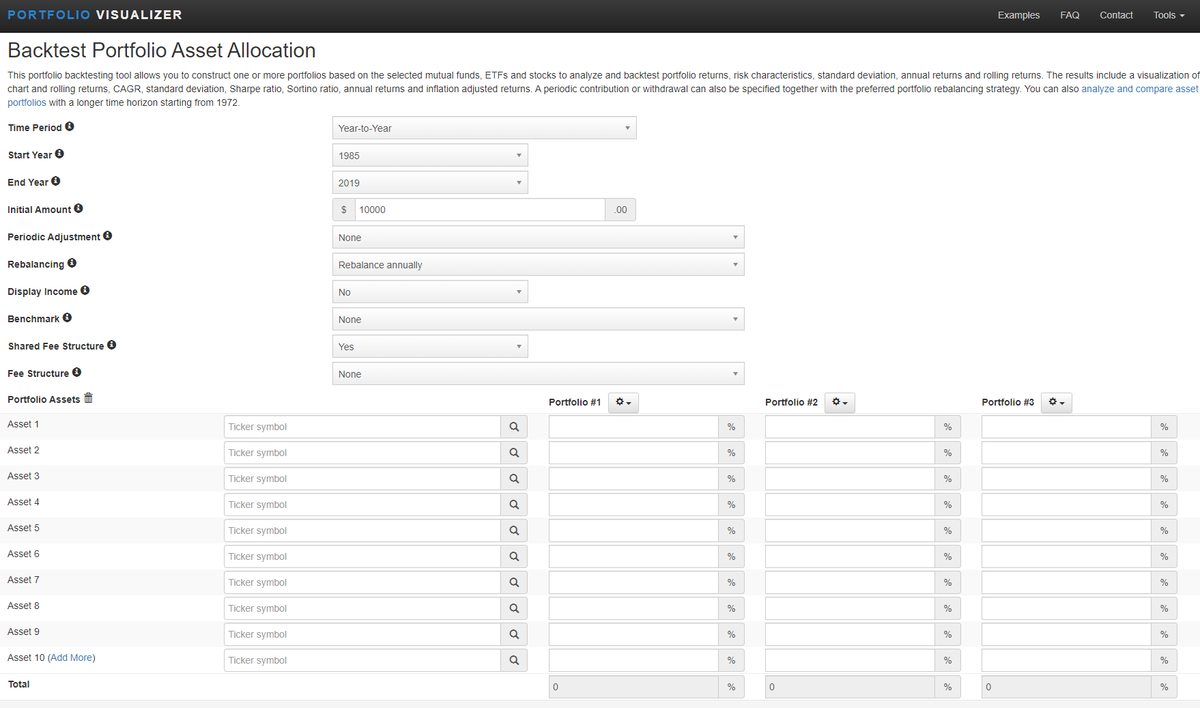Click the info icon beside Shared Fee Structure
Viewport: 1200px width, 708px height.
[112, 346]
